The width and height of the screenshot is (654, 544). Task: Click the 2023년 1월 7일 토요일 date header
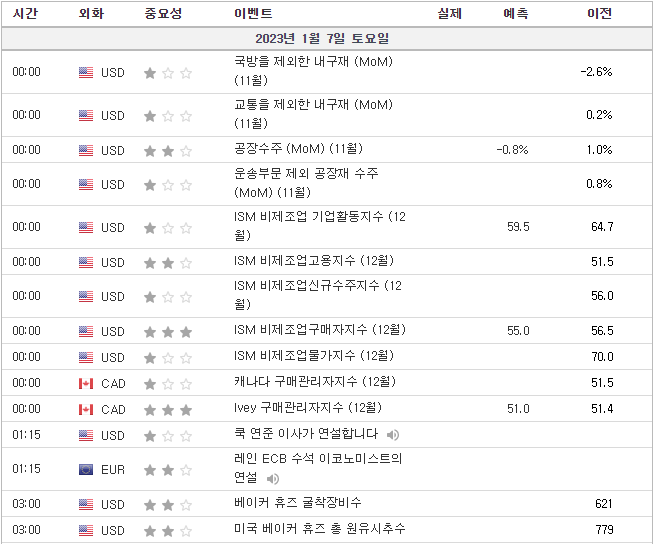322,39
